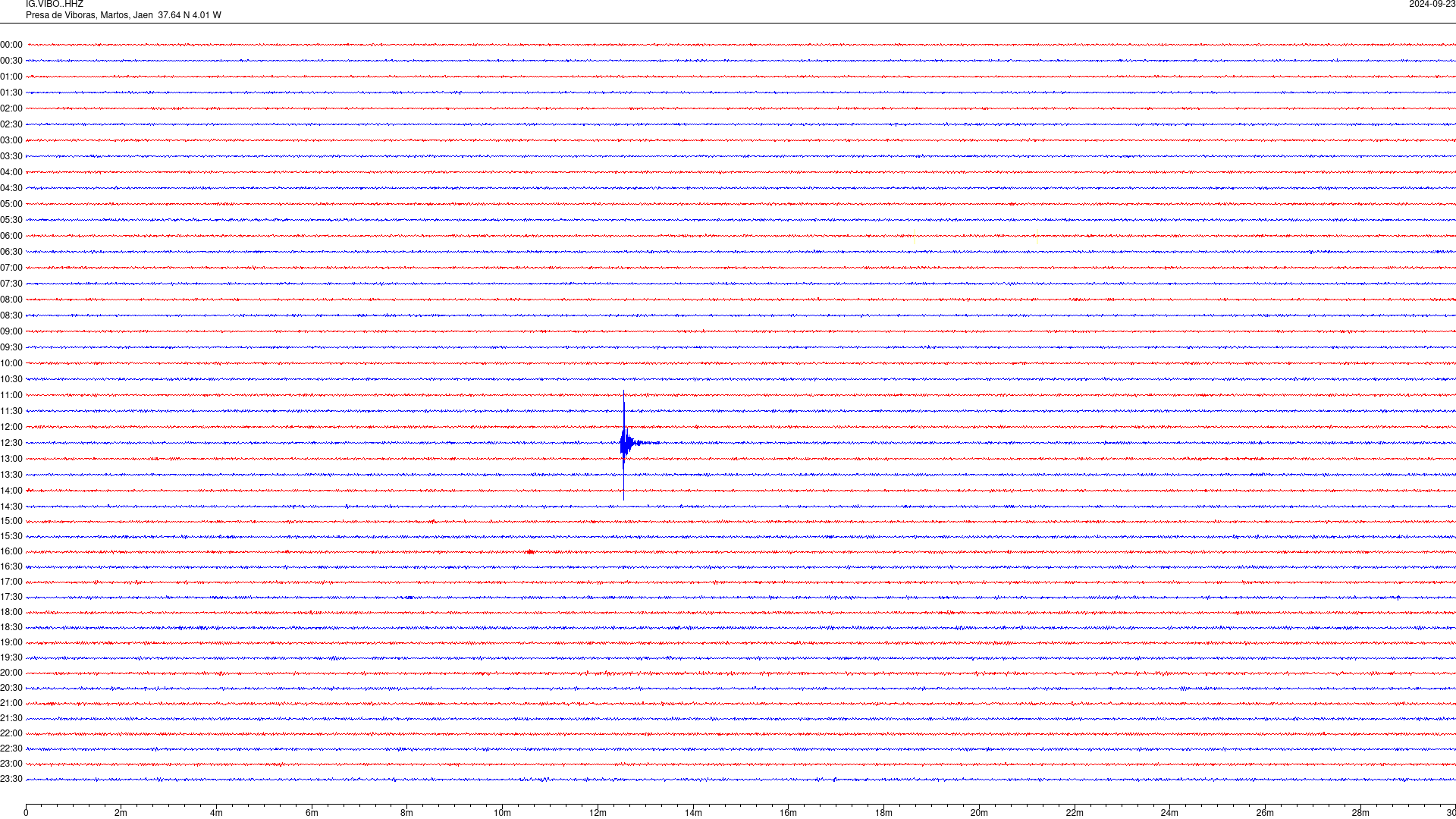Click the large seismic event spike at 12:30
This screenshot has width=1456, height=819.
tap(624, 444)
